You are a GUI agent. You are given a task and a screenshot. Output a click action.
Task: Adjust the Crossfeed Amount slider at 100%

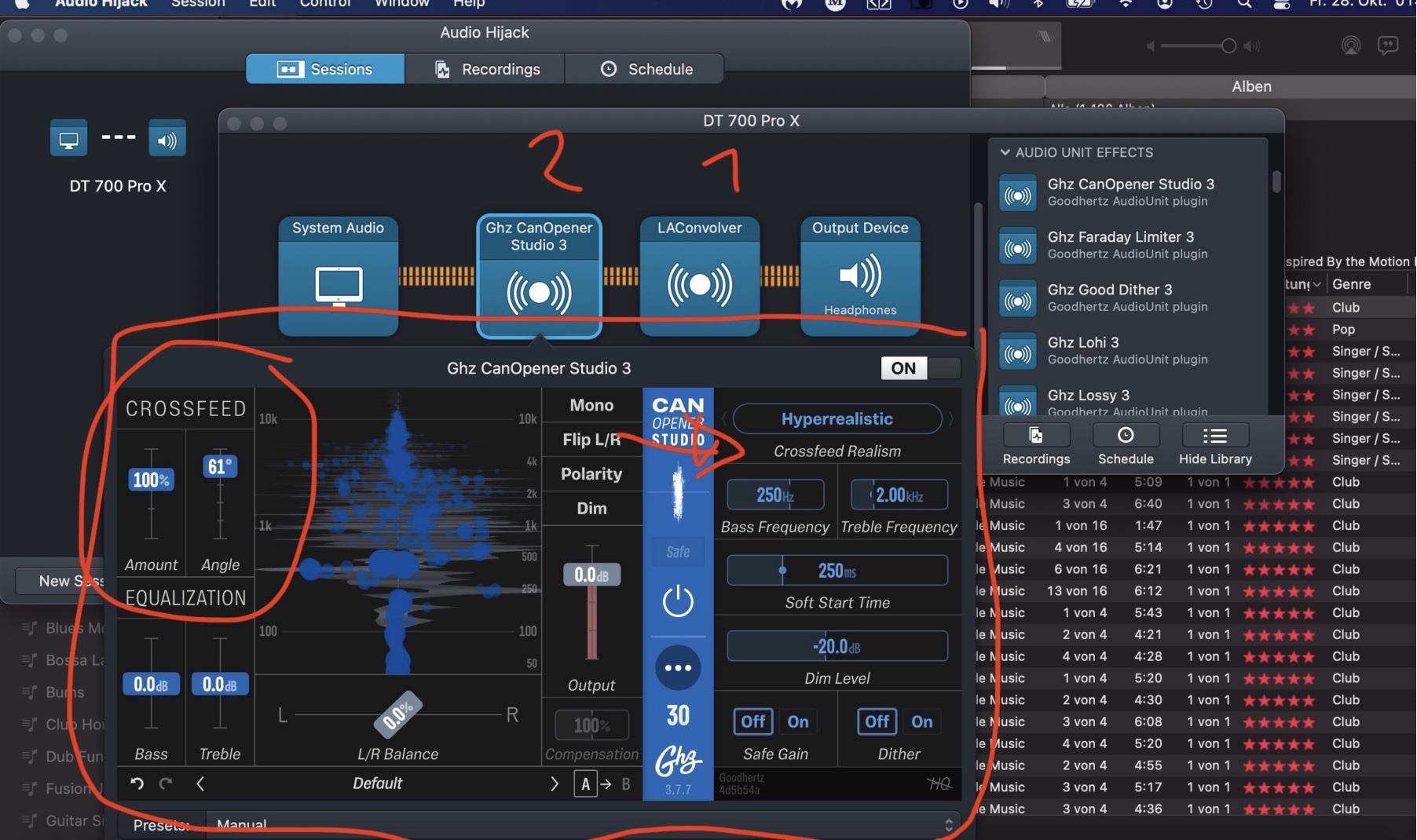click(x=151, y=480)
